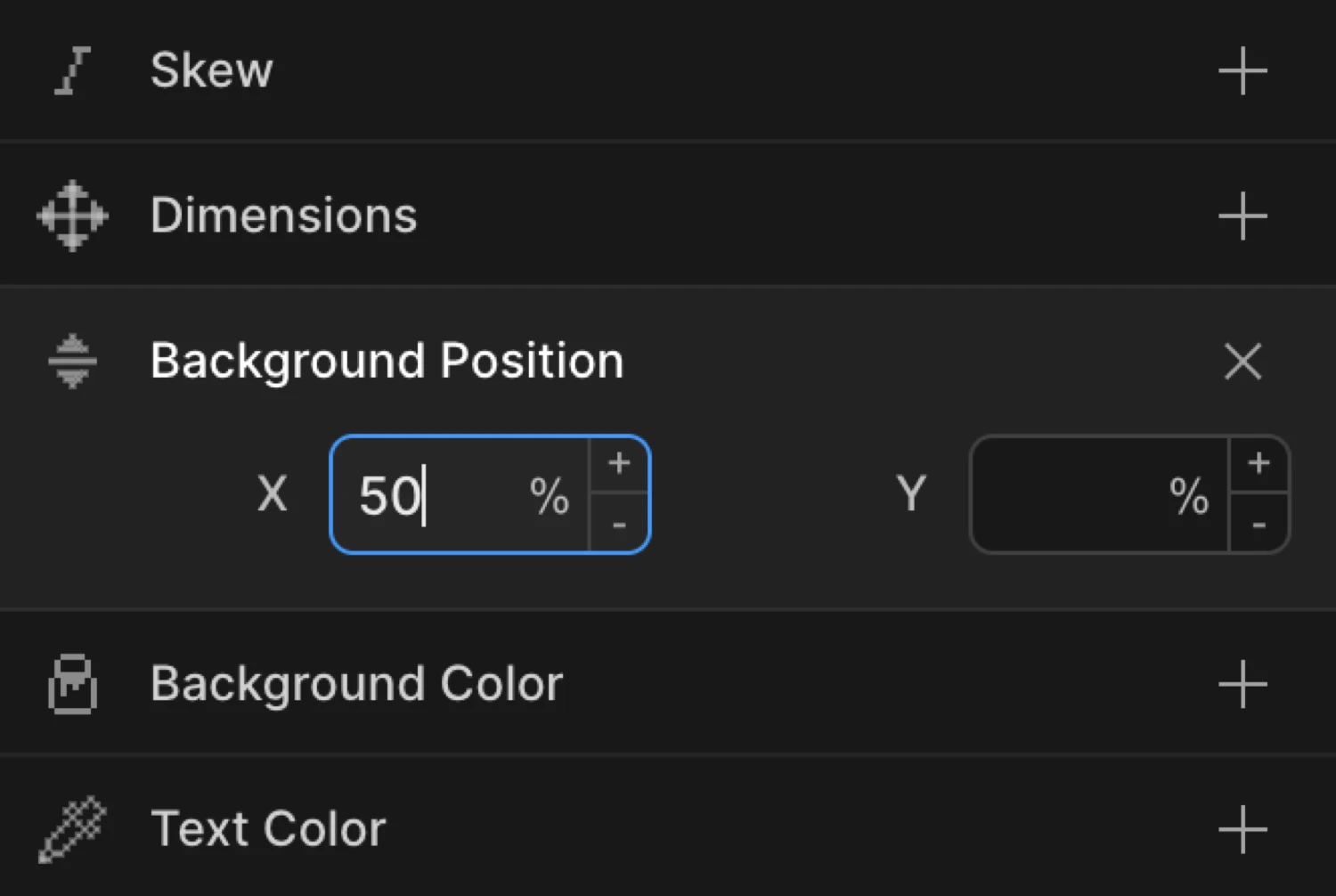Image resolution: width=1336 pixels, height=896 pixels.
Task: Click the plus icon beside Dimensions
Action: (1243, 215)
